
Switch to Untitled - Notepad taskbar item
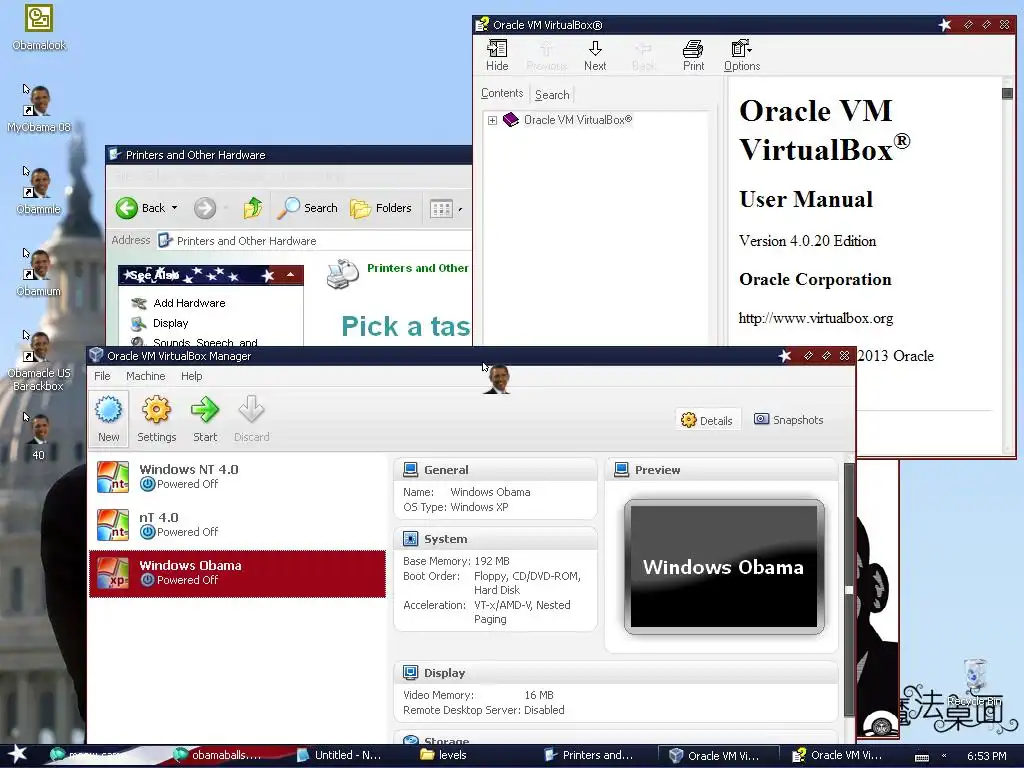click(340, 755)
